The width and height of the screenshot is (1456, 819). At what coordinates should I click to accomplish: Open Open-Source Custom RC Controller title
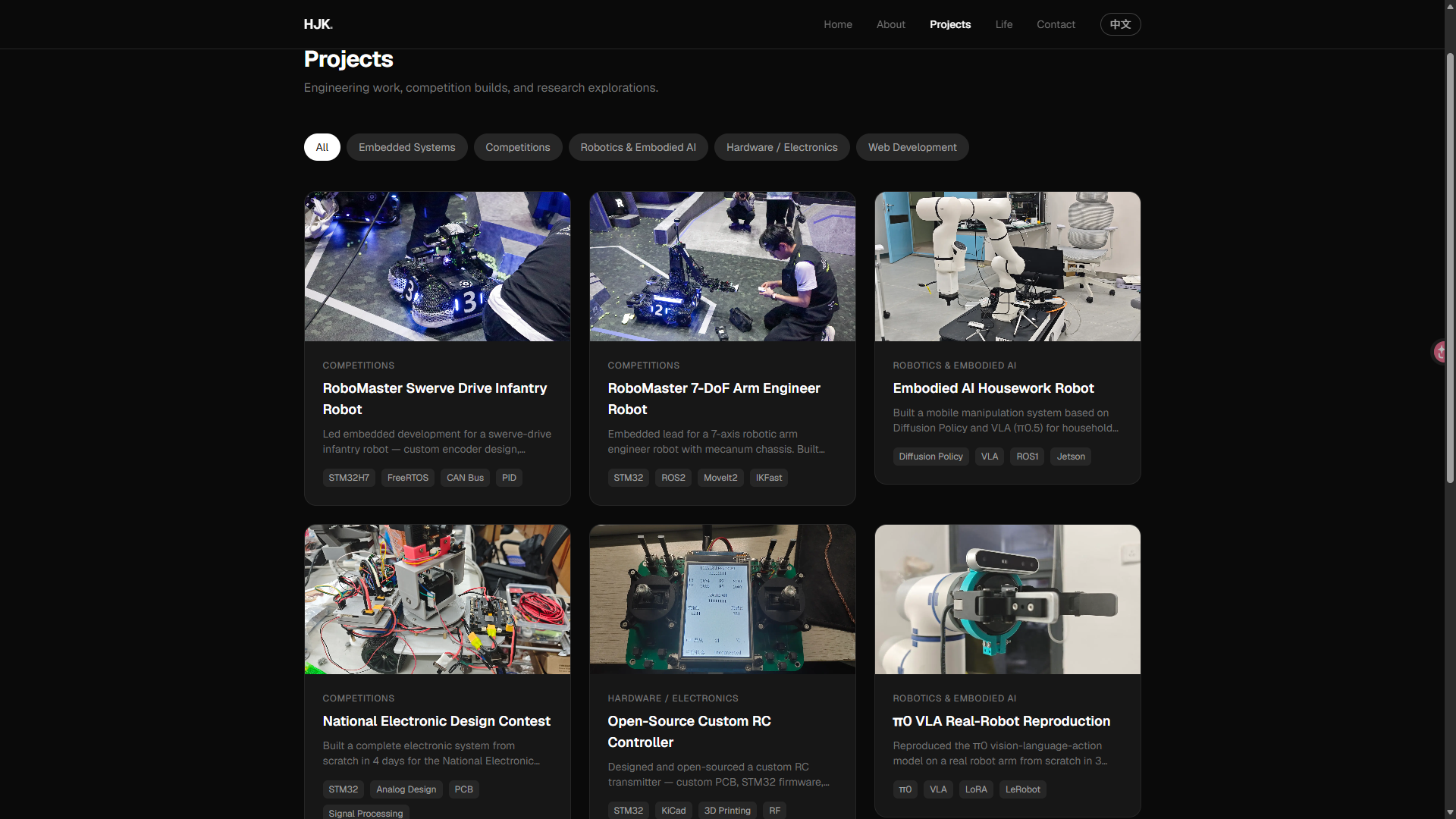[x=689, y=732]
